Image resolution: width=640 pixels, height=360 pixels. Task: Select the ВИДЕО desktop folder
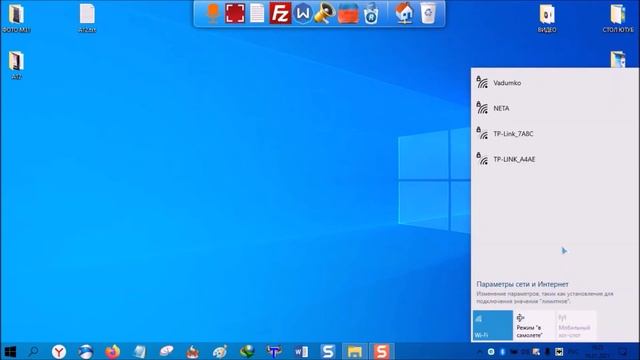tap(547, 18)
